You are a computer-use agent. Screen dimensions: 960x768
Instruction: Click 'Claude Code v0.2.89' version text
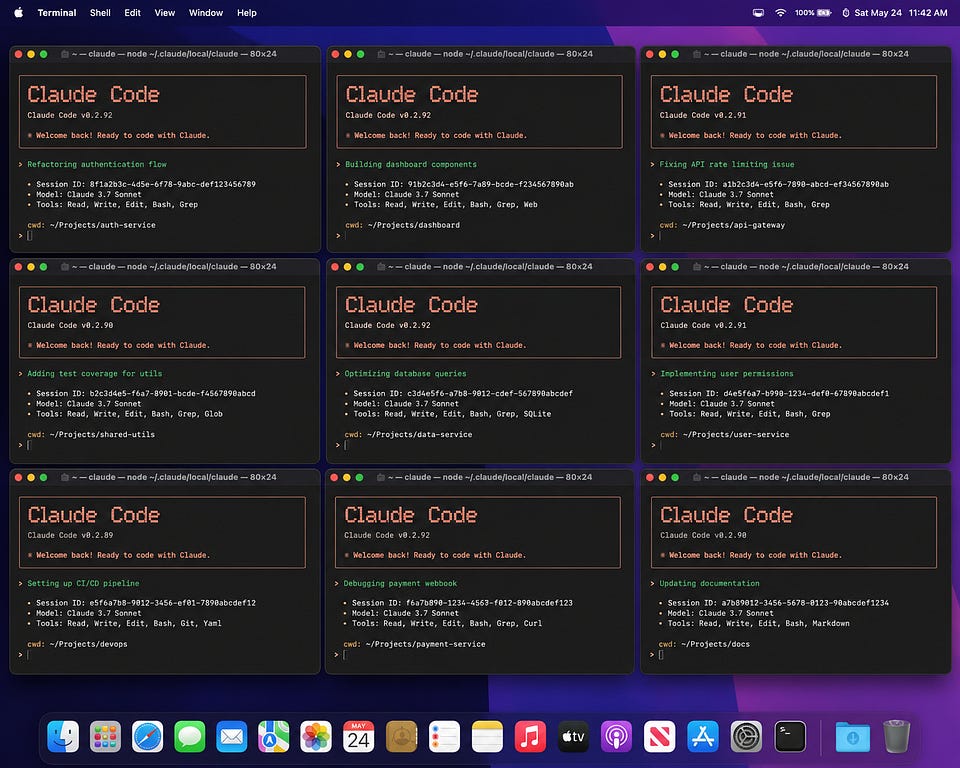pyautogui.click(x=70, y=535)
